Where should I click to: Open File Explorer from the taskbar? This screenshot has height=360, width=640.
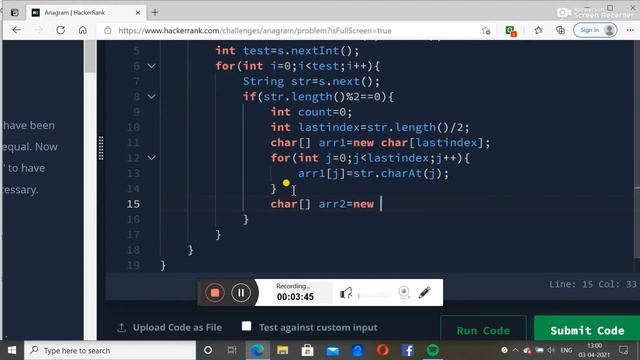pyautogui.click(x=282, y=350)
